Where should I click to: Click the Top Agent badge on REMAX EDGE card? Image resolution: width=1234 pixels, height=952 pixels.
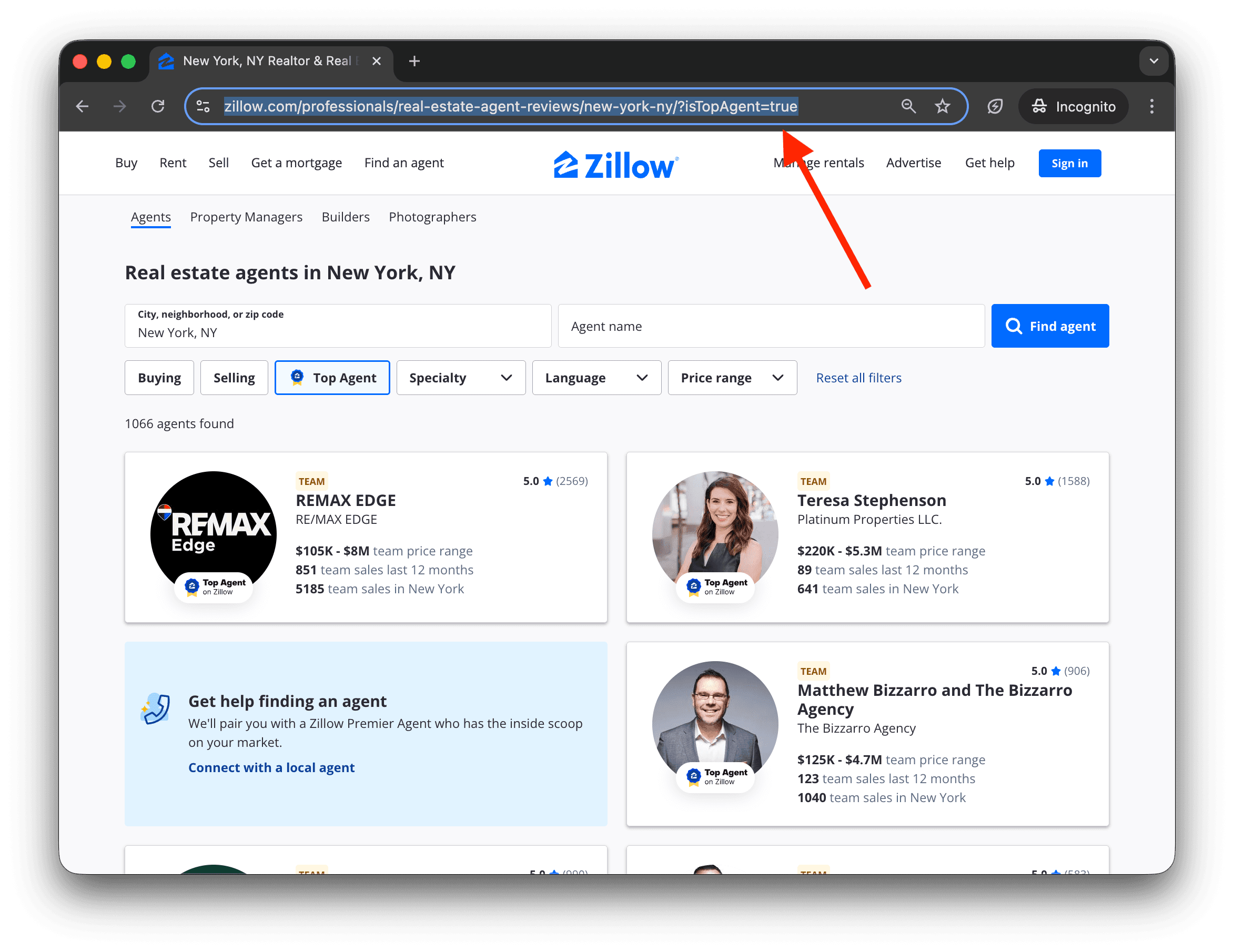pos(214,588)
